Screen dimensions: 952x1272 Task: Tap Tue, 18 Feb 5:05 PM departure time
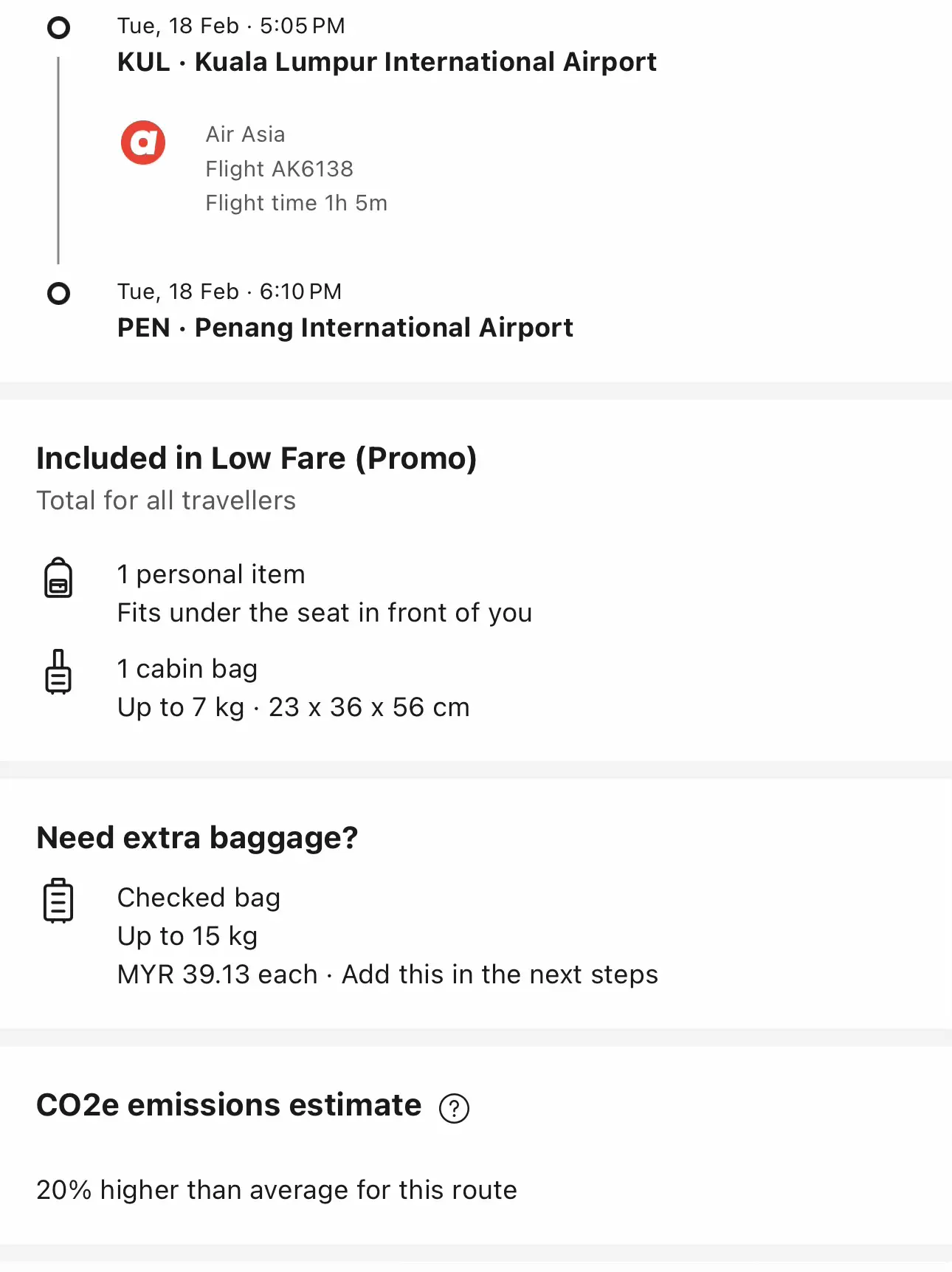pyautogui.click(x=231, y=26)
